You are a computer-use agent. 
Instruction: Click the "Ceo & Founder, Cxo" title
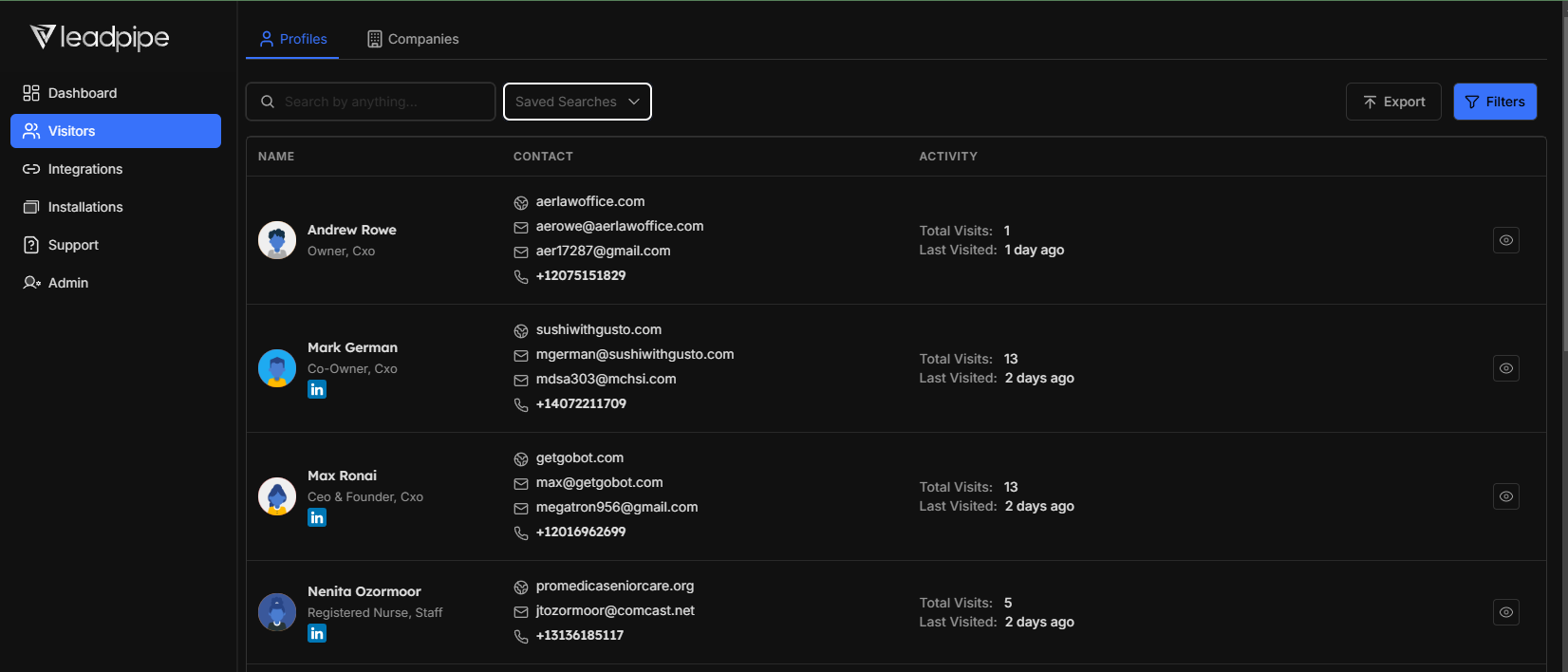point(365,496)
